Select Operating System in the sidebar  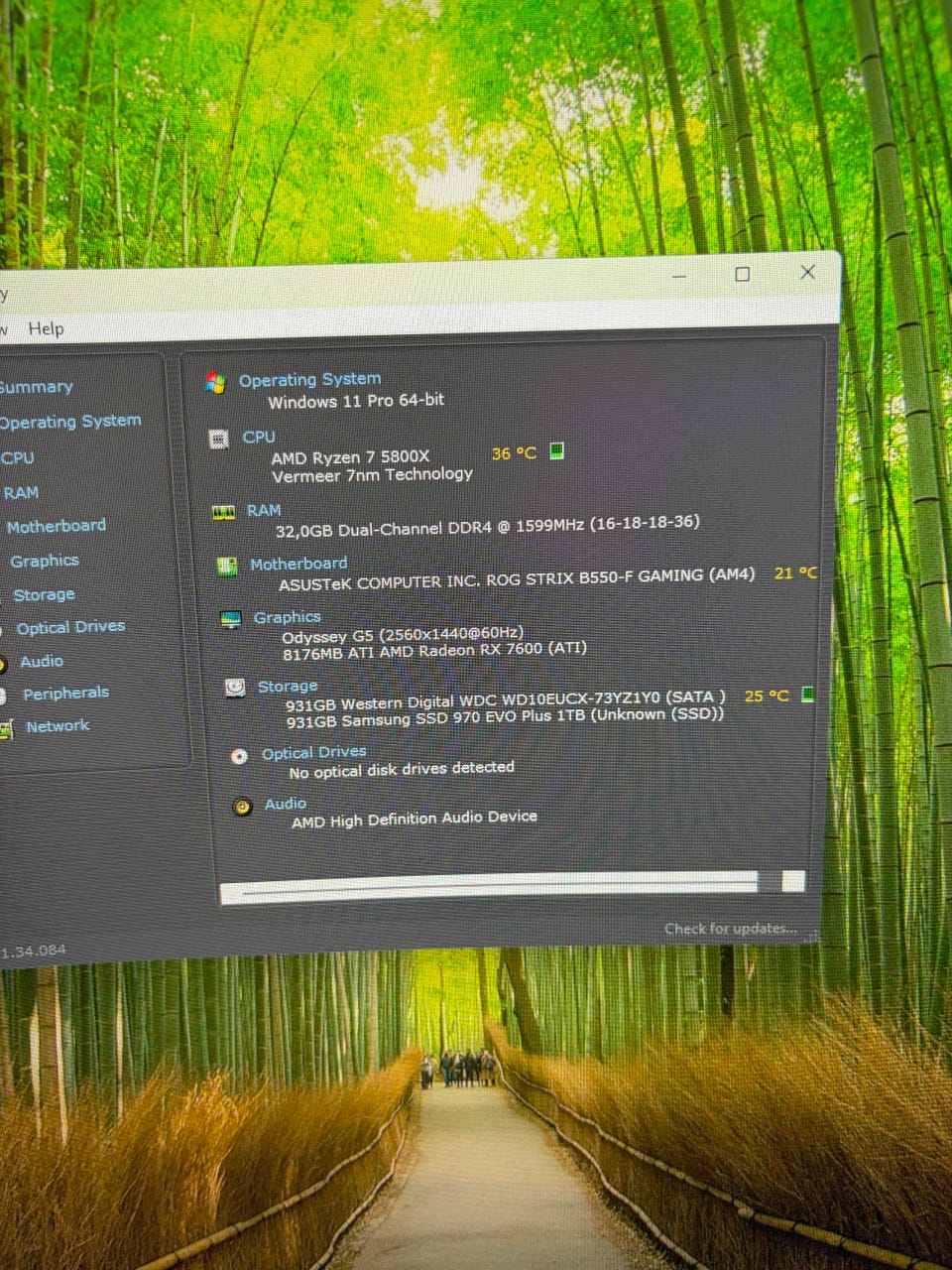[x=69, y=422]
